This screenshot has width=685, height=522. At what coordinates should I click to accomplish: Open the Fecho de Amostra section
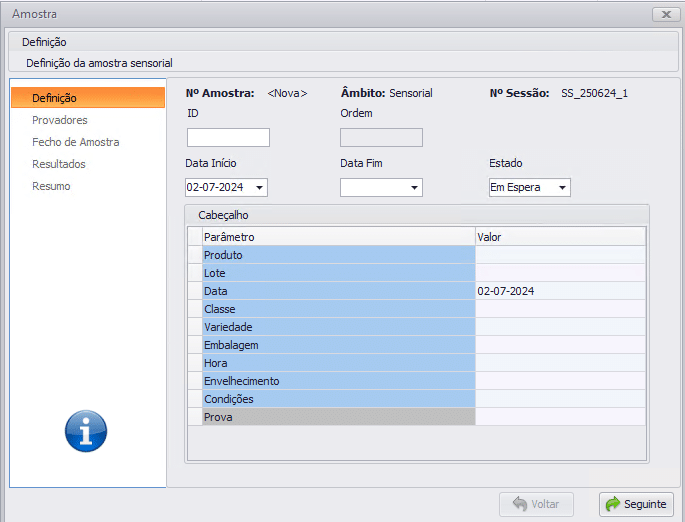click(76, 142)
